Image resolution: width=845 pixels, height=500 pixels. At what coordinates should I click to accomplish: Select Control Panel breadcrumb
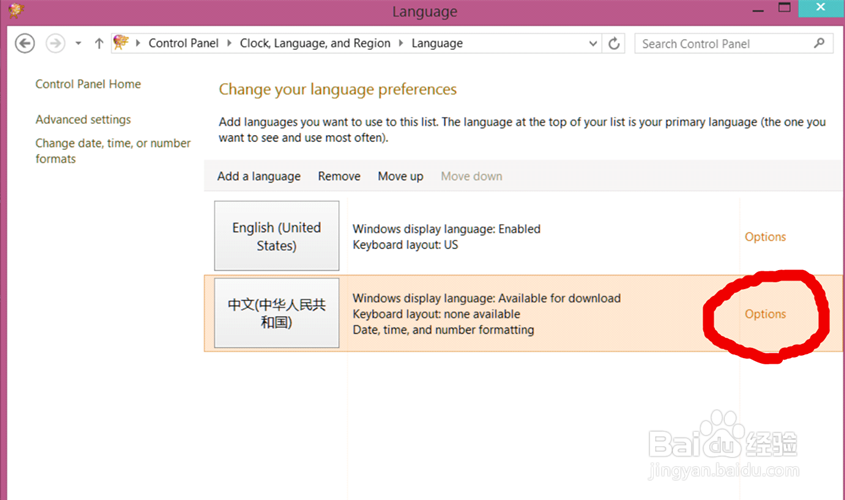(183, 43)
